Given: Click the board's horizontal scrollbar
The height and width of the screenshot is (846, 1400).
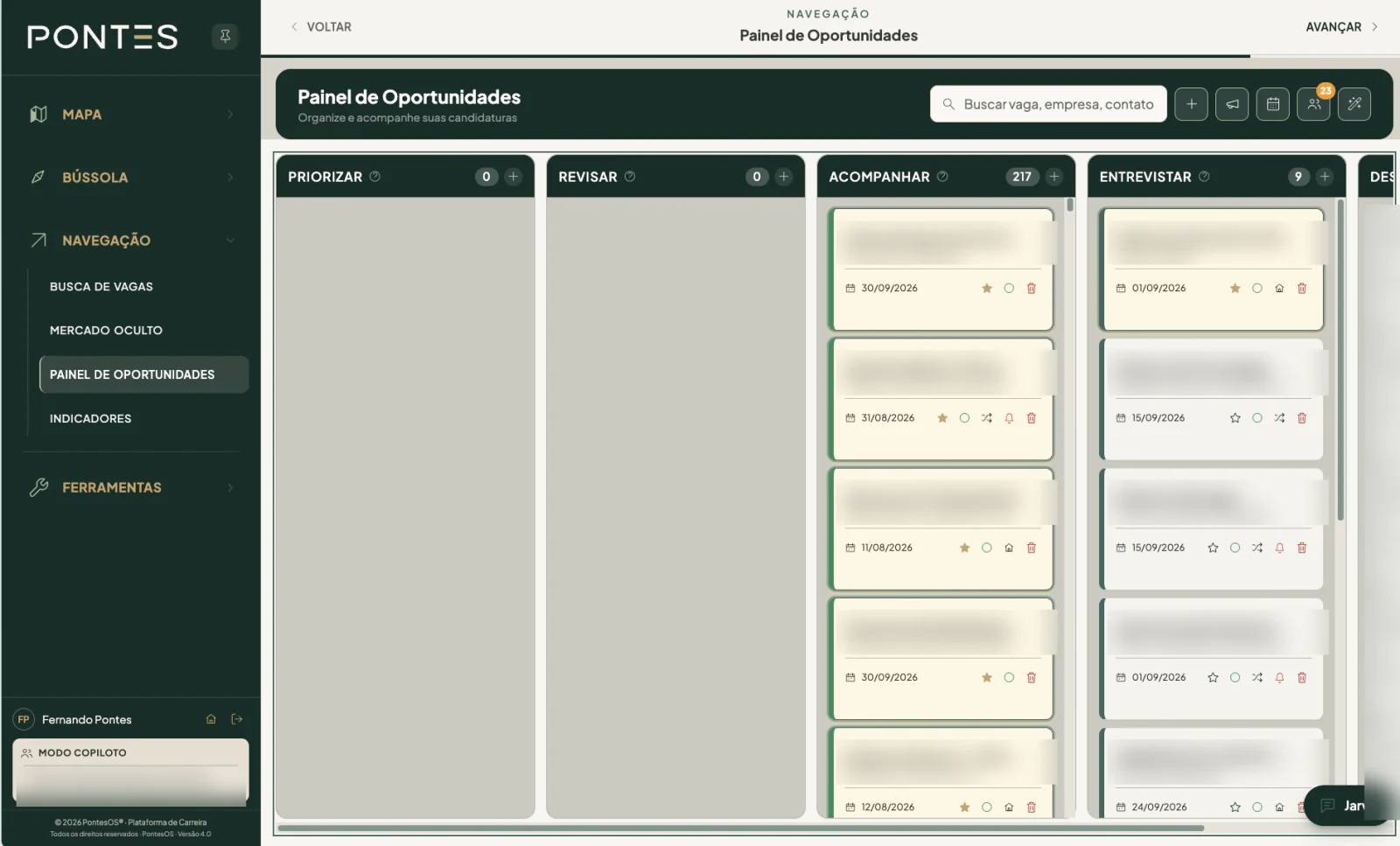Looking at the screenshot, I should pos(740,828).
